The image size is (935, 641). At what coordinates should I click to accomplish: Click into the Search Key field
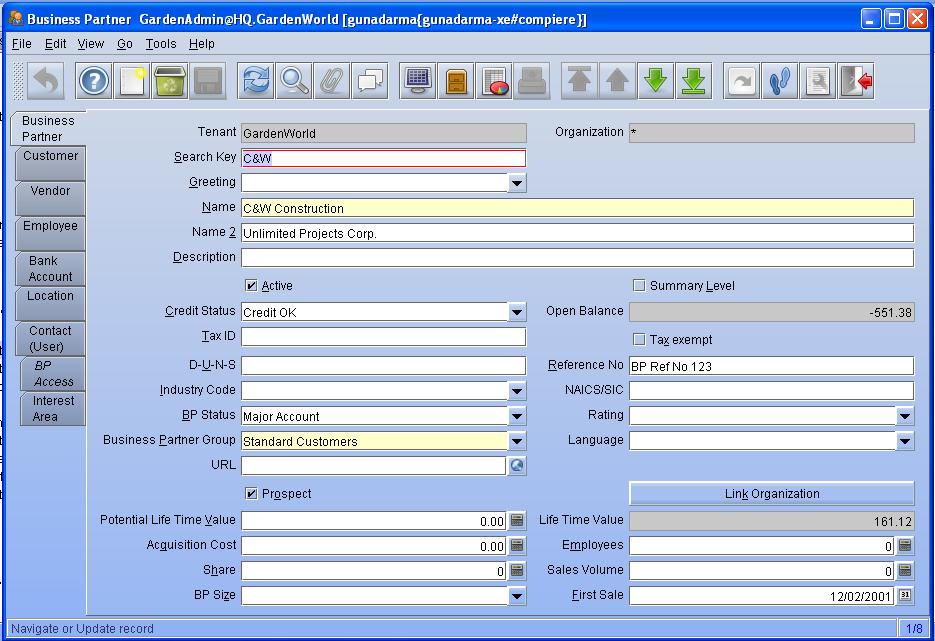383,158
